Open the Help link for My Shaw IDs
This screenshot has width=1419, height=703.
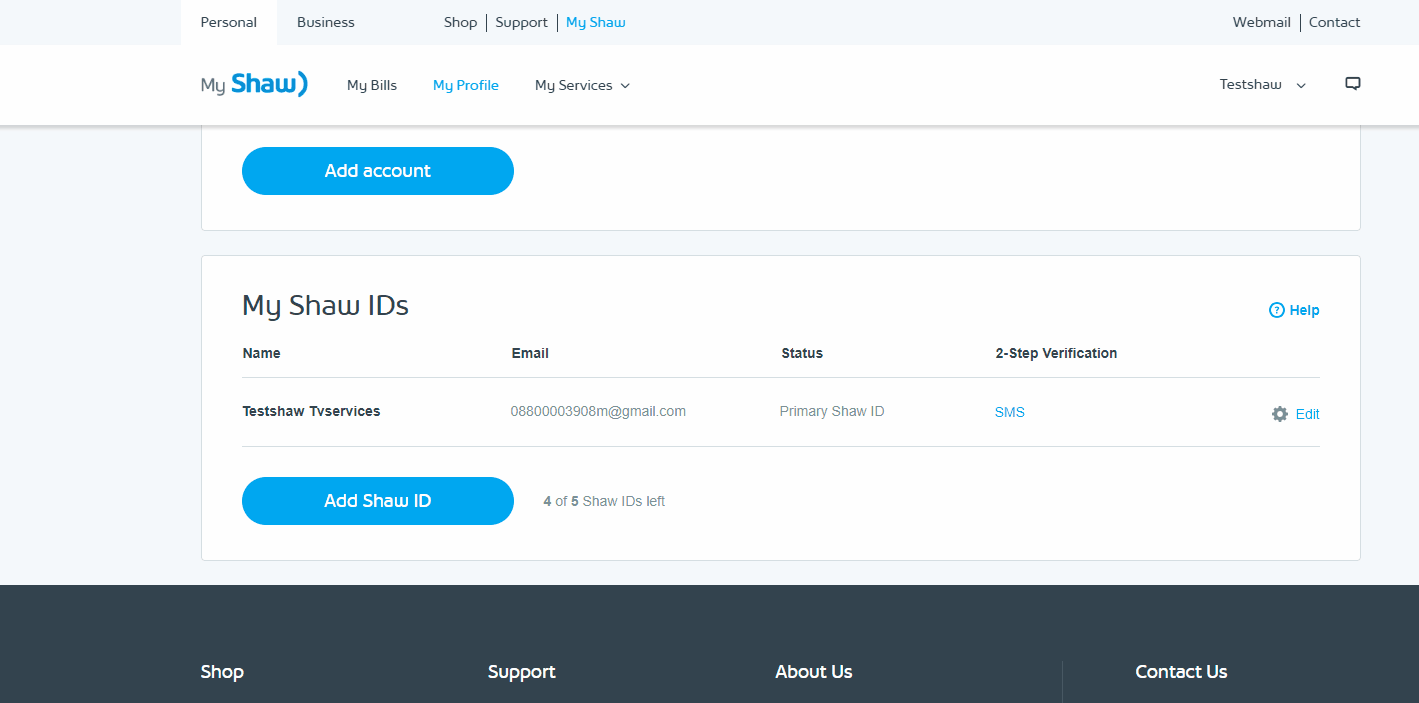(1294, 310)
